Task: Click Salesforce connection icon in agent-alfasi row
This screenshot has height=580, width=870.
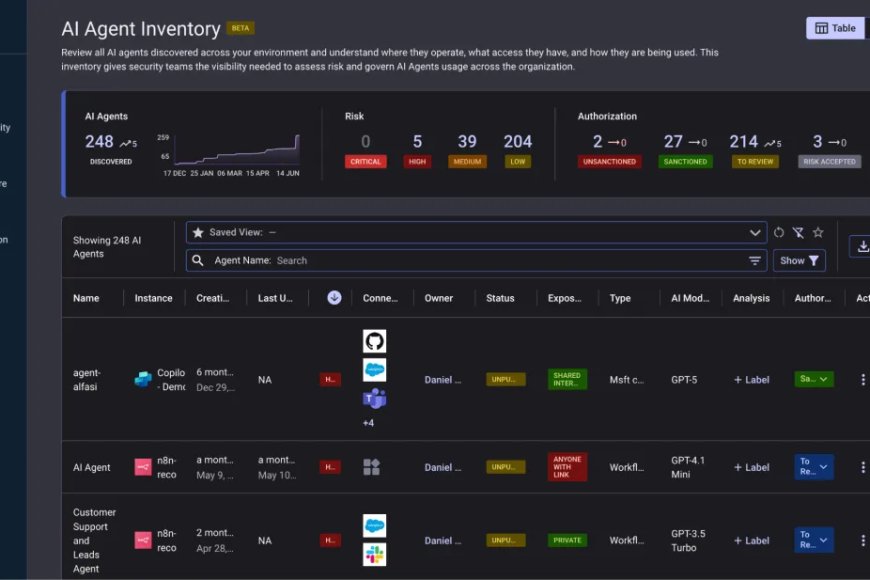Action: [375, 370]
